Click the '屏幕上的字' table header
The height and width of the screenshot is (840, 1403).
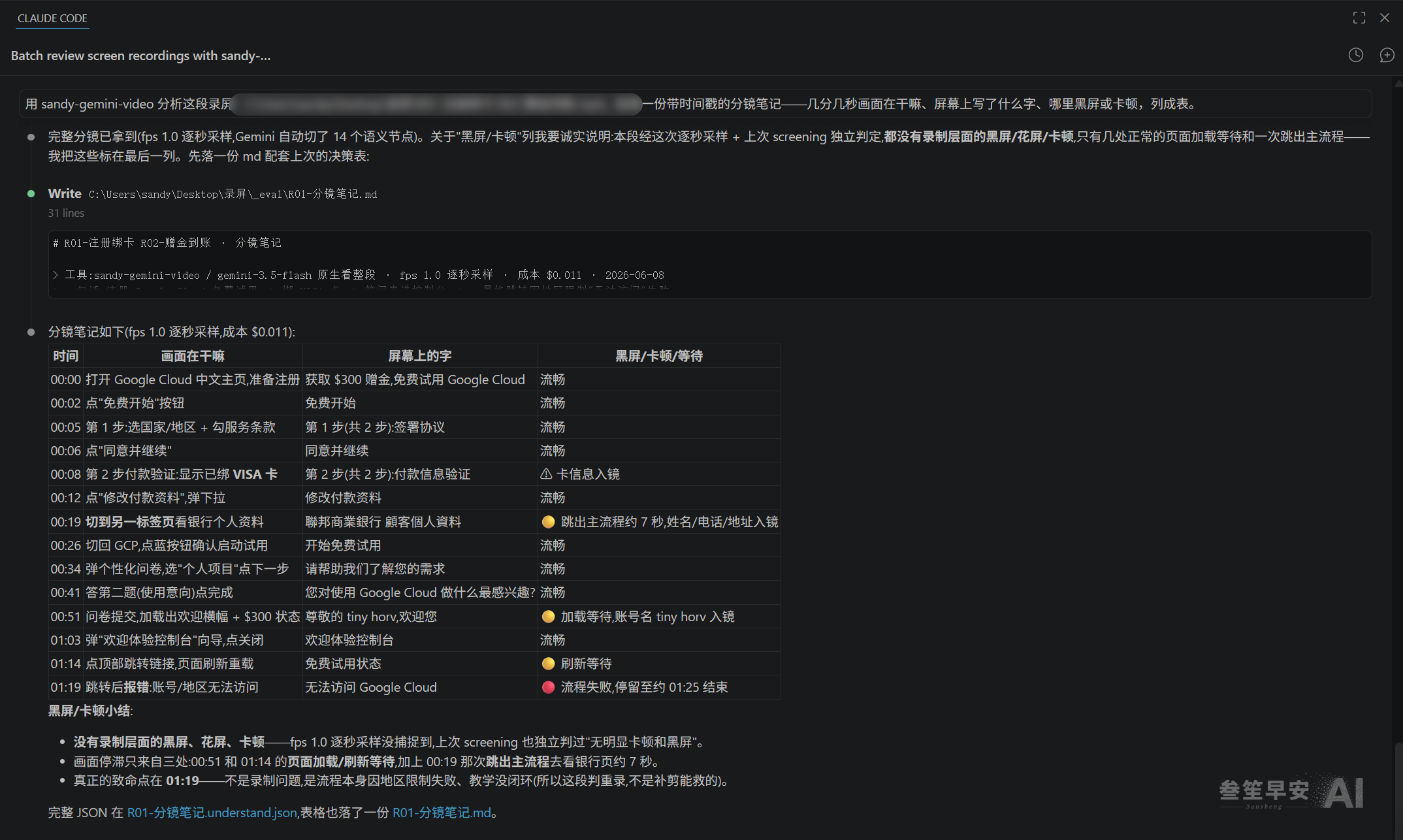[420, 356]
